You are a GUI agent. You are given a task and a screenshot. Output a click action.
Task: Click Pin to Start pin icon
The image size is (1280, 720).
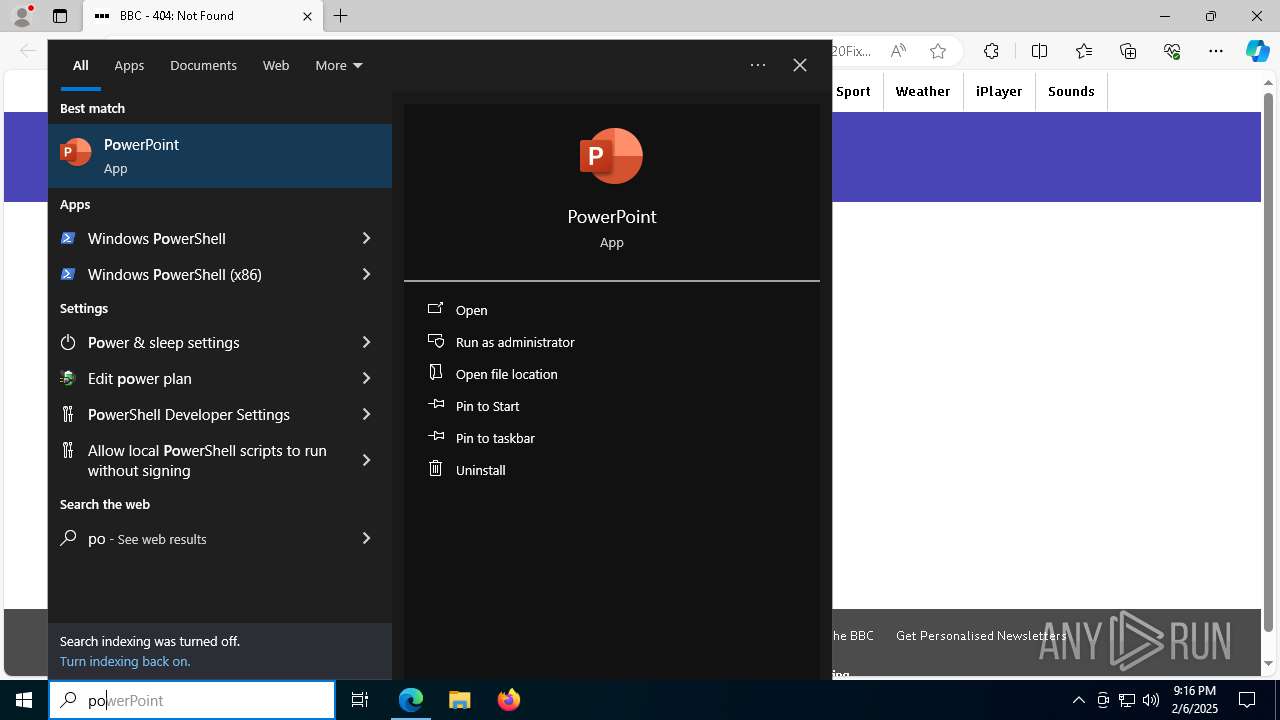click(435, 405)
